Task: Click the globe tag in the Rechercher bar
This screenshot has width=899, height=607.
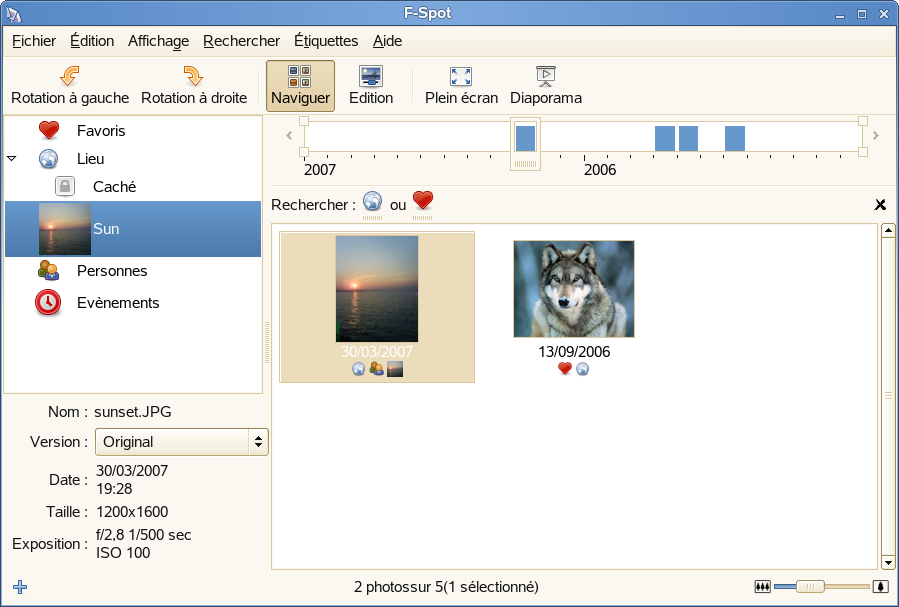Action: [x=372, y=202]
